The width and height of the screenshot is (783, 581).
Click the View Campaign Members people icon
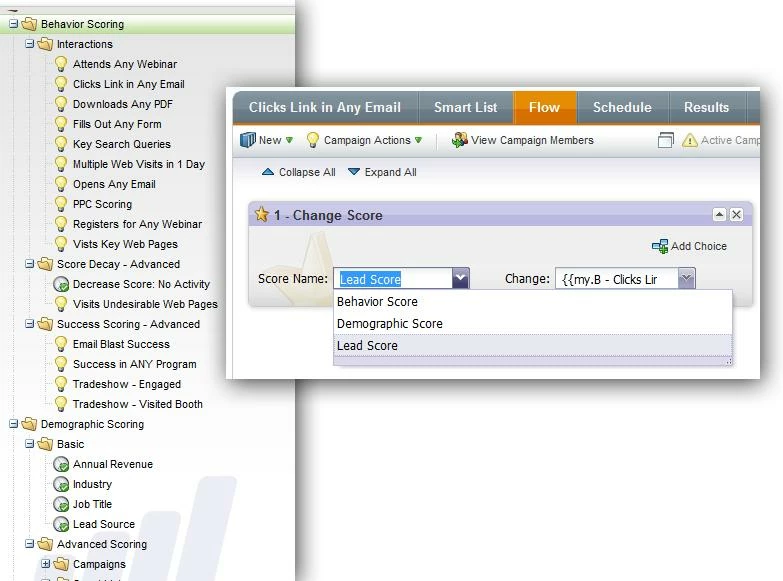pyautogui.click(x=459, y=140)
